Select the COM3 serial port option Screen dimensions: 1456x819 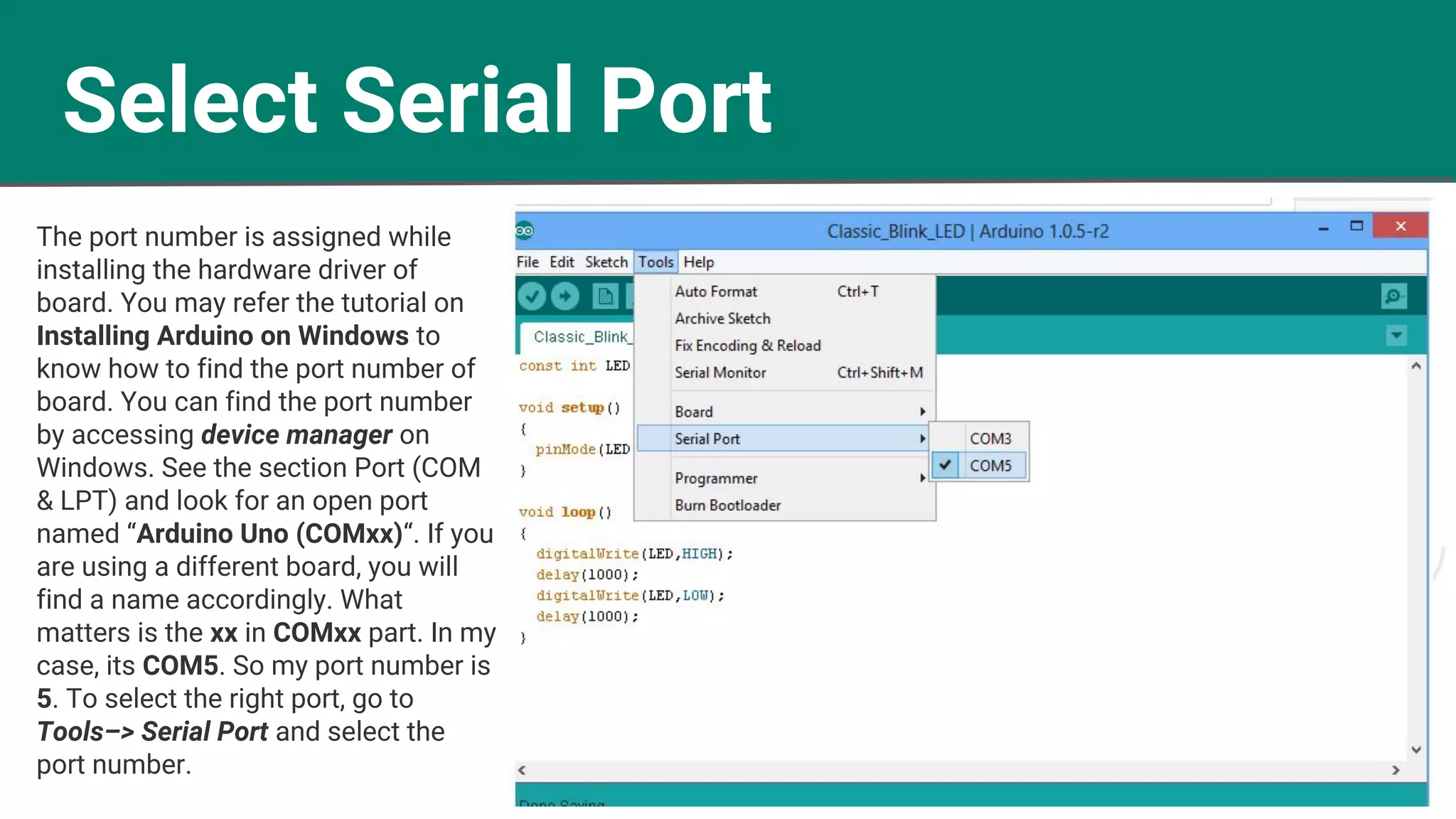point(990,439)
